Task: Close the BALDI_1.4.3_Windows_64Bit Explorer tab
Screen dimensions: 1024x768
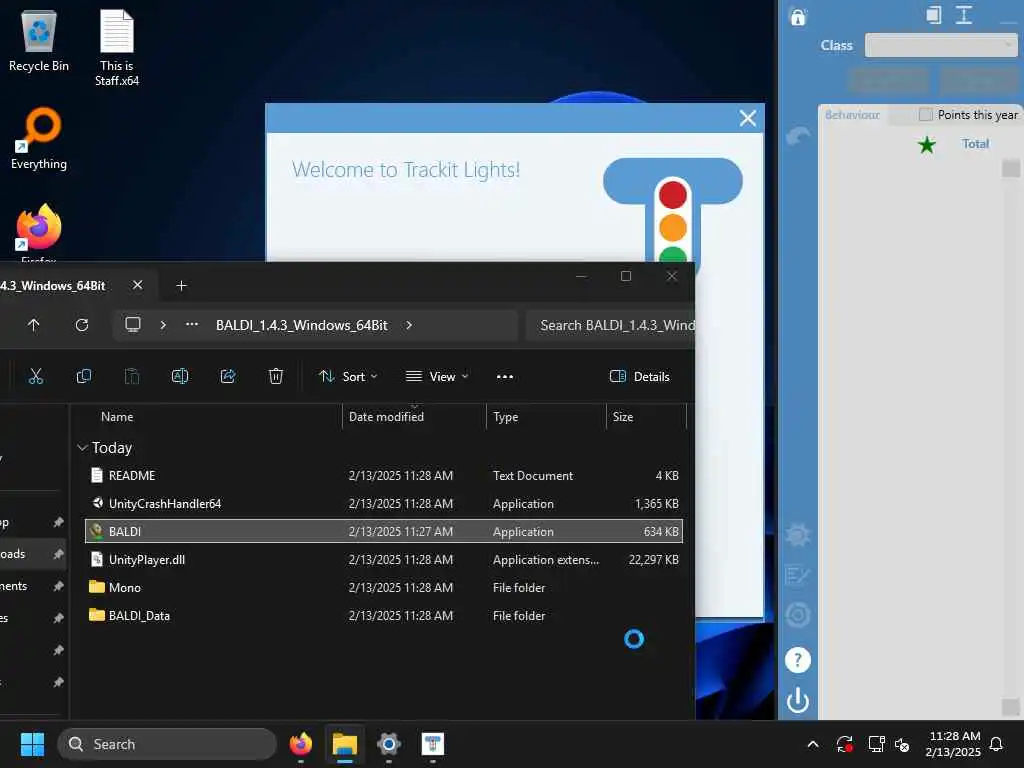Action: pyautogui.click(x=137, y=285)
